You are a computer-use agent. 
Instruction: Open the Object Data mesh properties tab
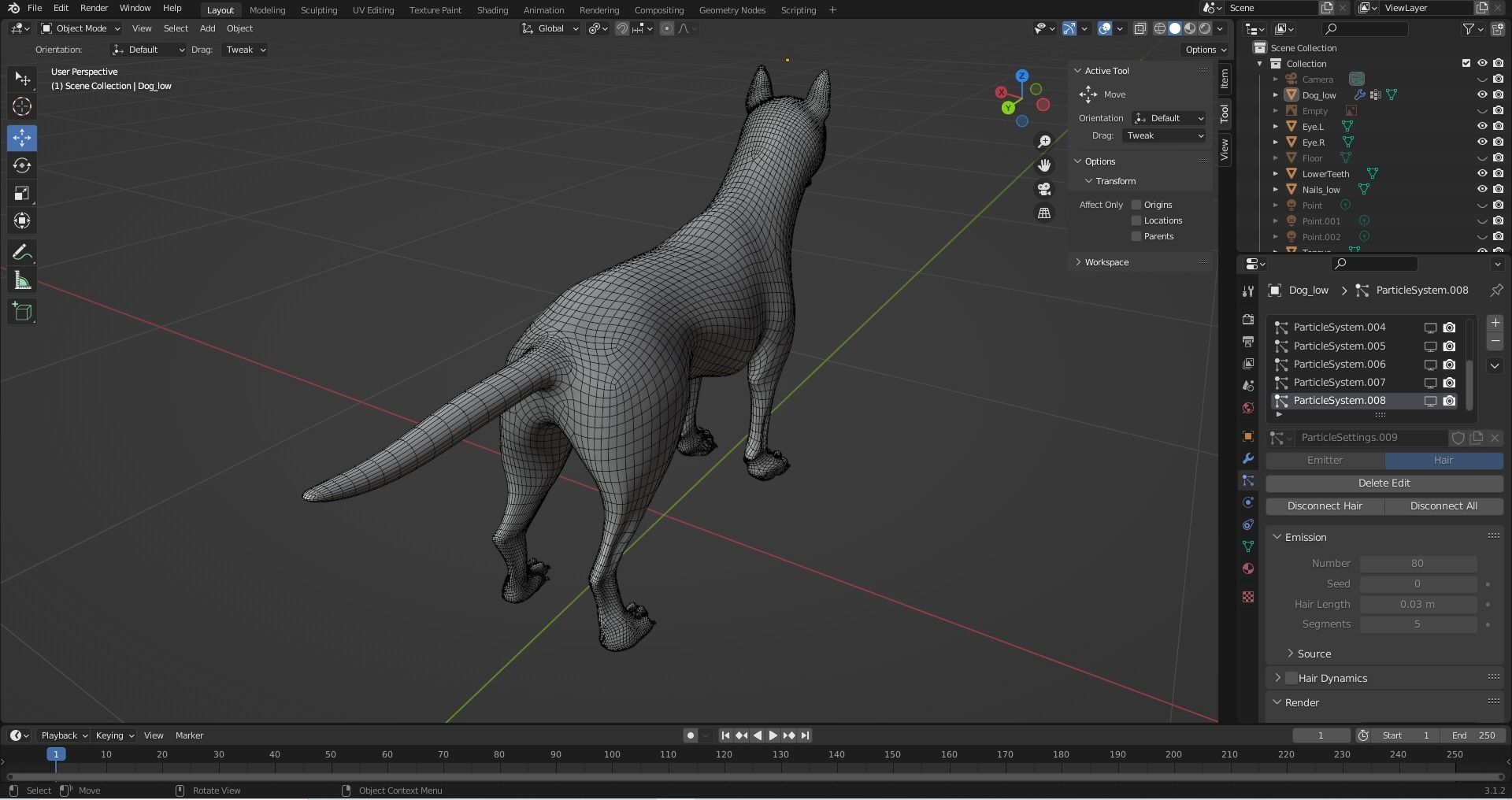(x=1247, y=546)
